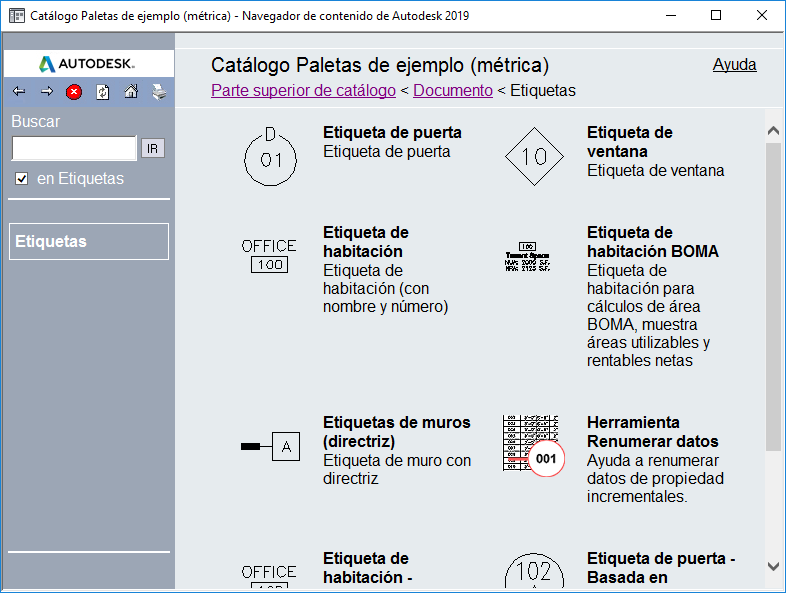786x593 pixels.
Task: Click the Forward arrow navigation icon
Action: point(47,92)
